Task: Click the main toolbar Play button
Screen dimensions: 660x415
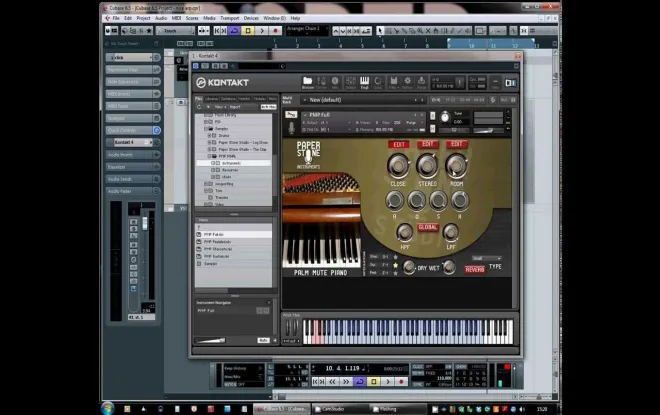Action: [x=262, y=31]
